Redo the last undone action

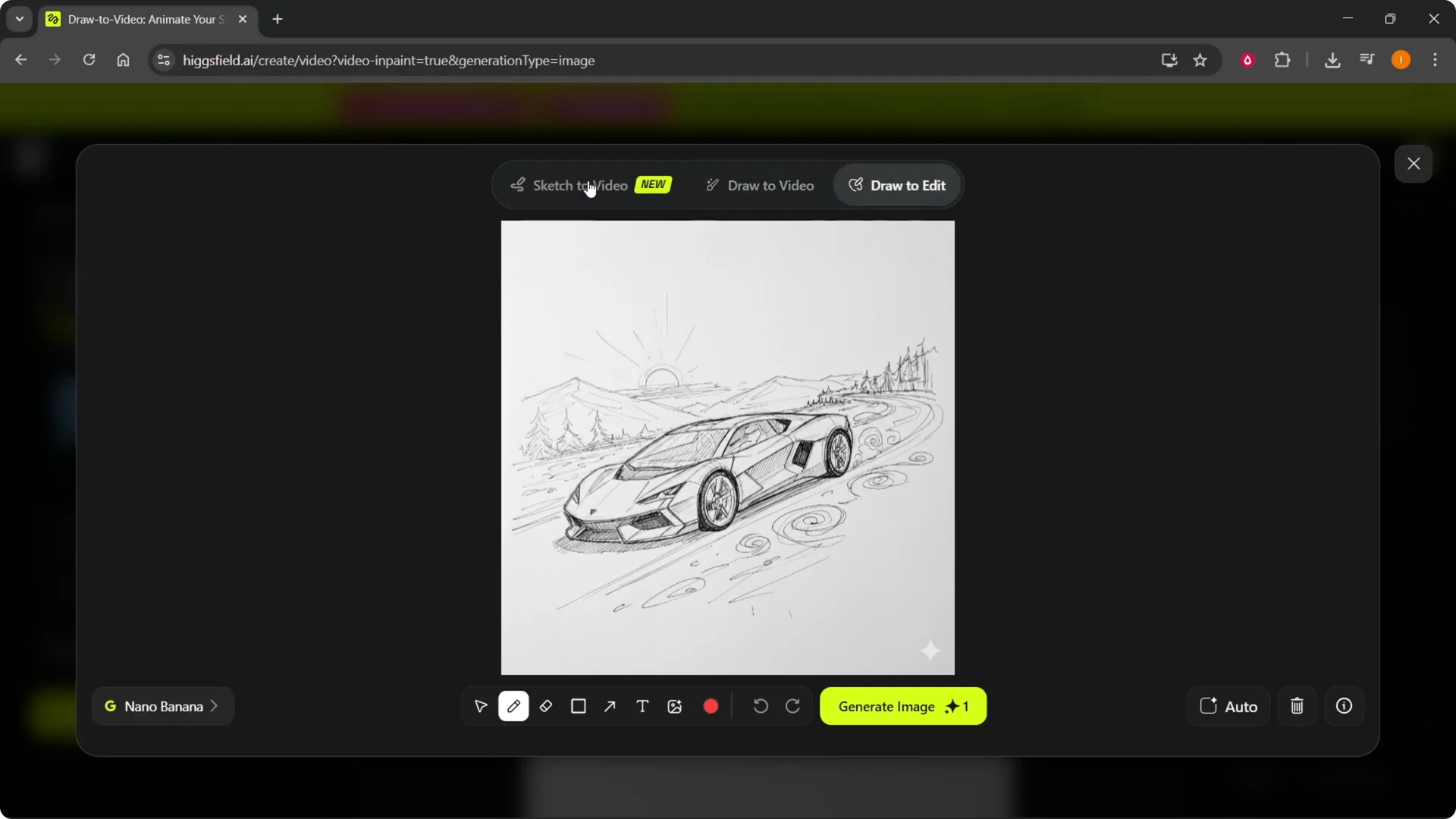[793, 705]
